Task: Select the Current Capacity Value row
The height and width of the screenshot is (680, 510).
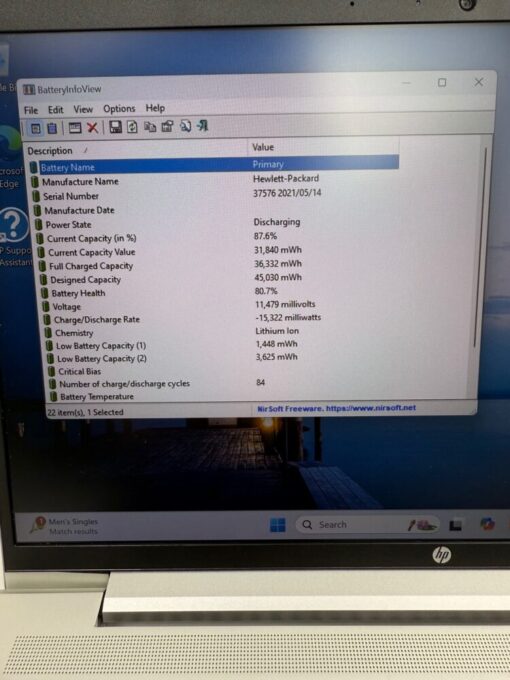Action: pyautogui.click(x=218, y=251)
